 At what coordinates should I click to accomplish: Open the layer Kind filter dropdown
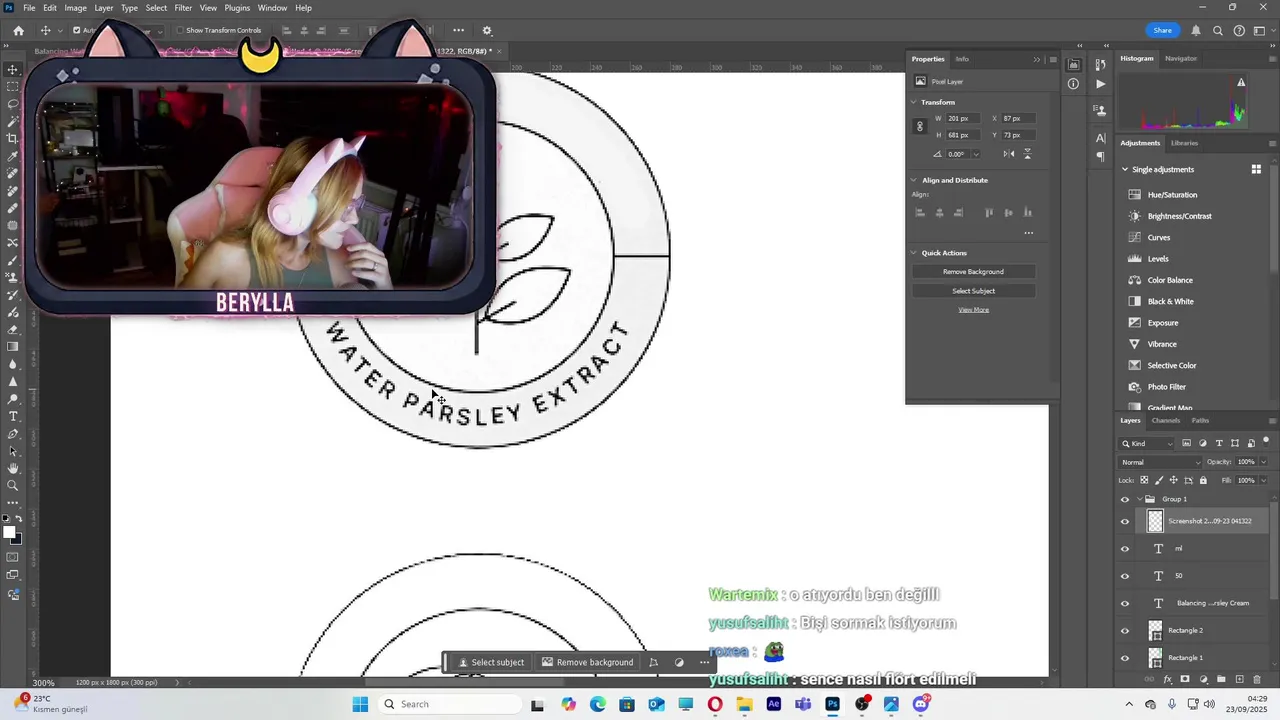click(1148, 443)
